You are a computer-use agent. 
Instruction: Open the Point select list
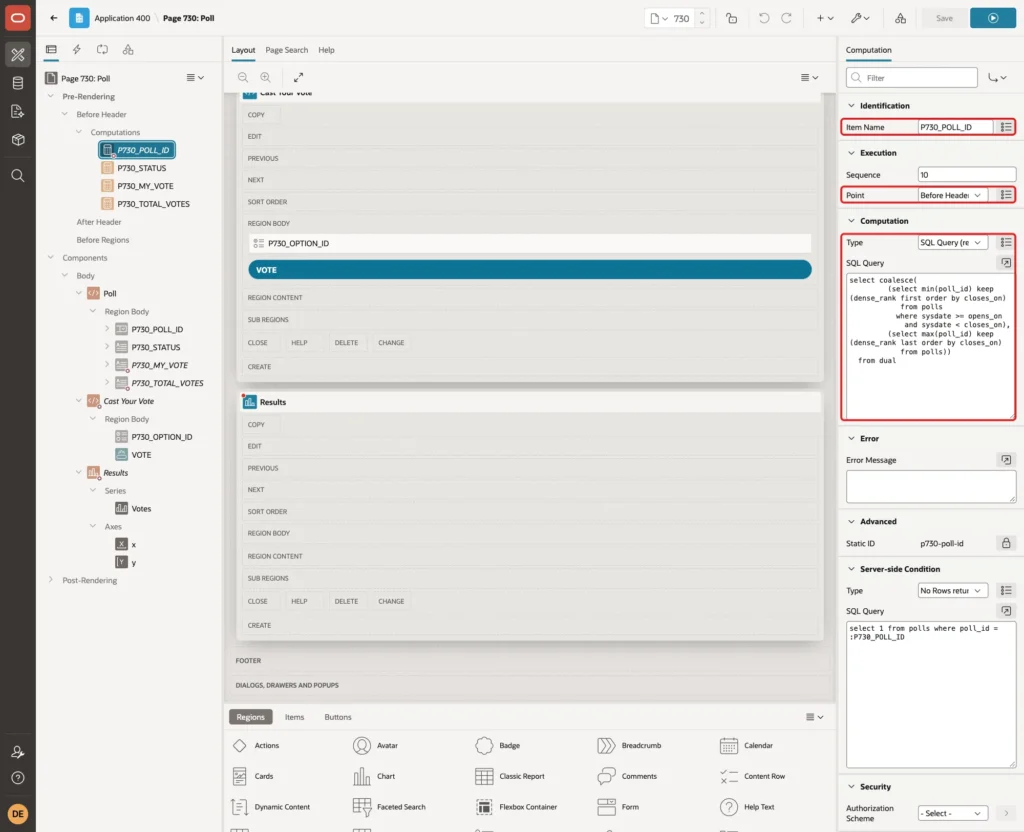coord(952,195)
